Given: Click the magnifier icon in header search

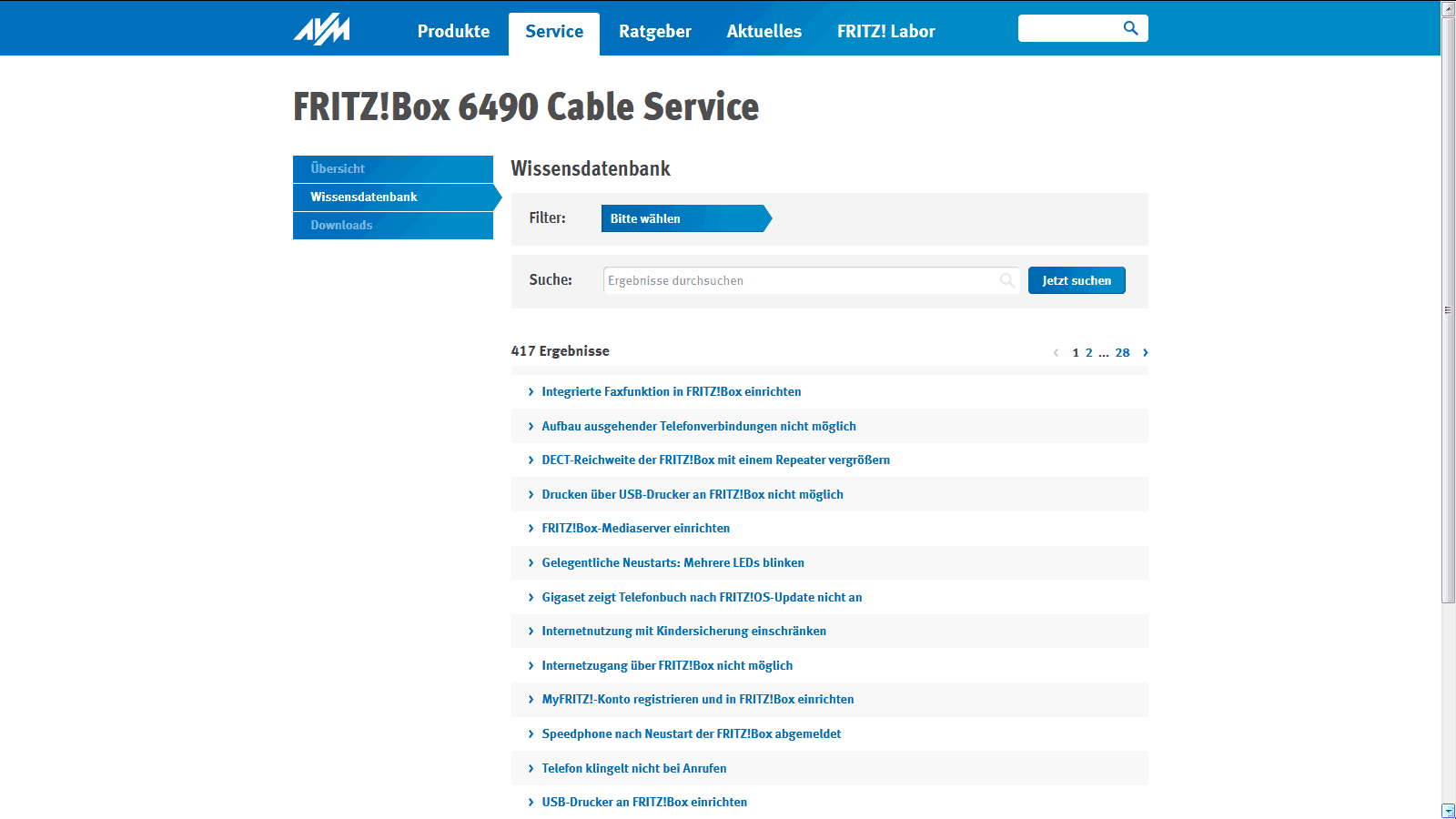Looking at the screenshot, I should tap(1130, 28).
